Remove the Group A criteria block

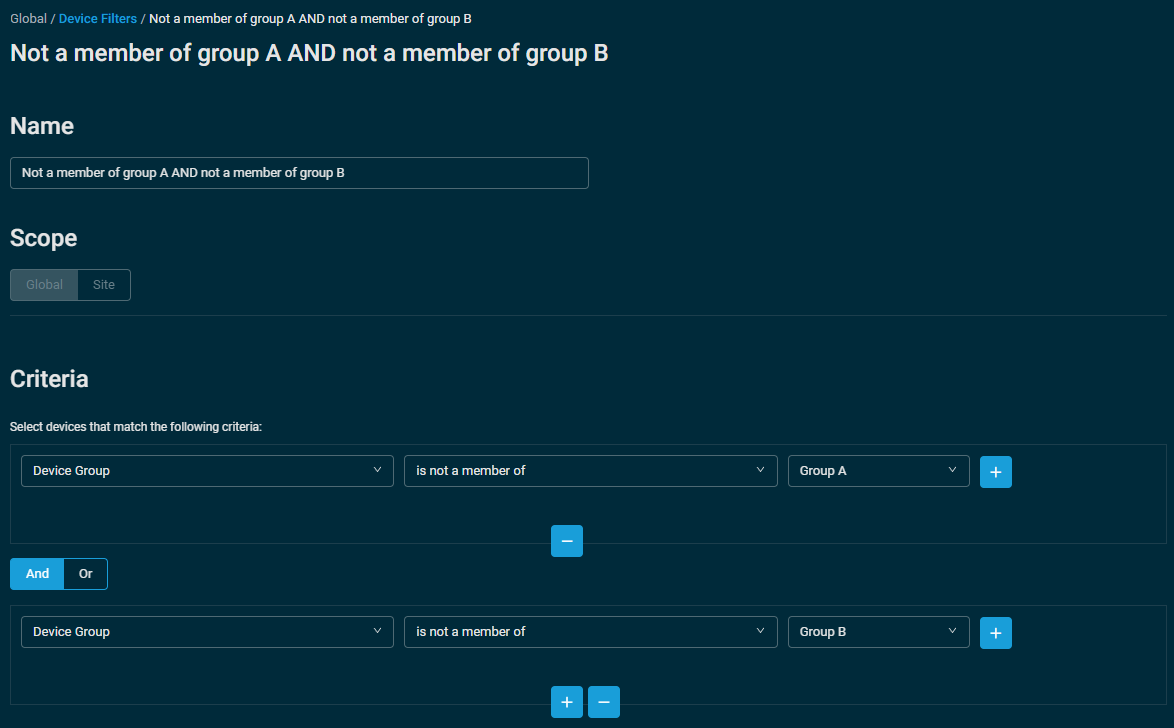tap(567, 541)
